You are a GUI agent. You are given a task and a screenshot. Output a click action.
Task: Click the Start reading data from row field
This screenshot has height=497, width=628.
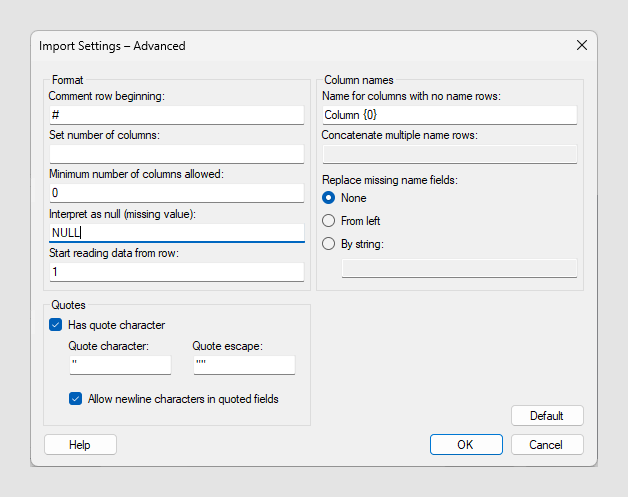pyautogui.click(x=177, y=272)
